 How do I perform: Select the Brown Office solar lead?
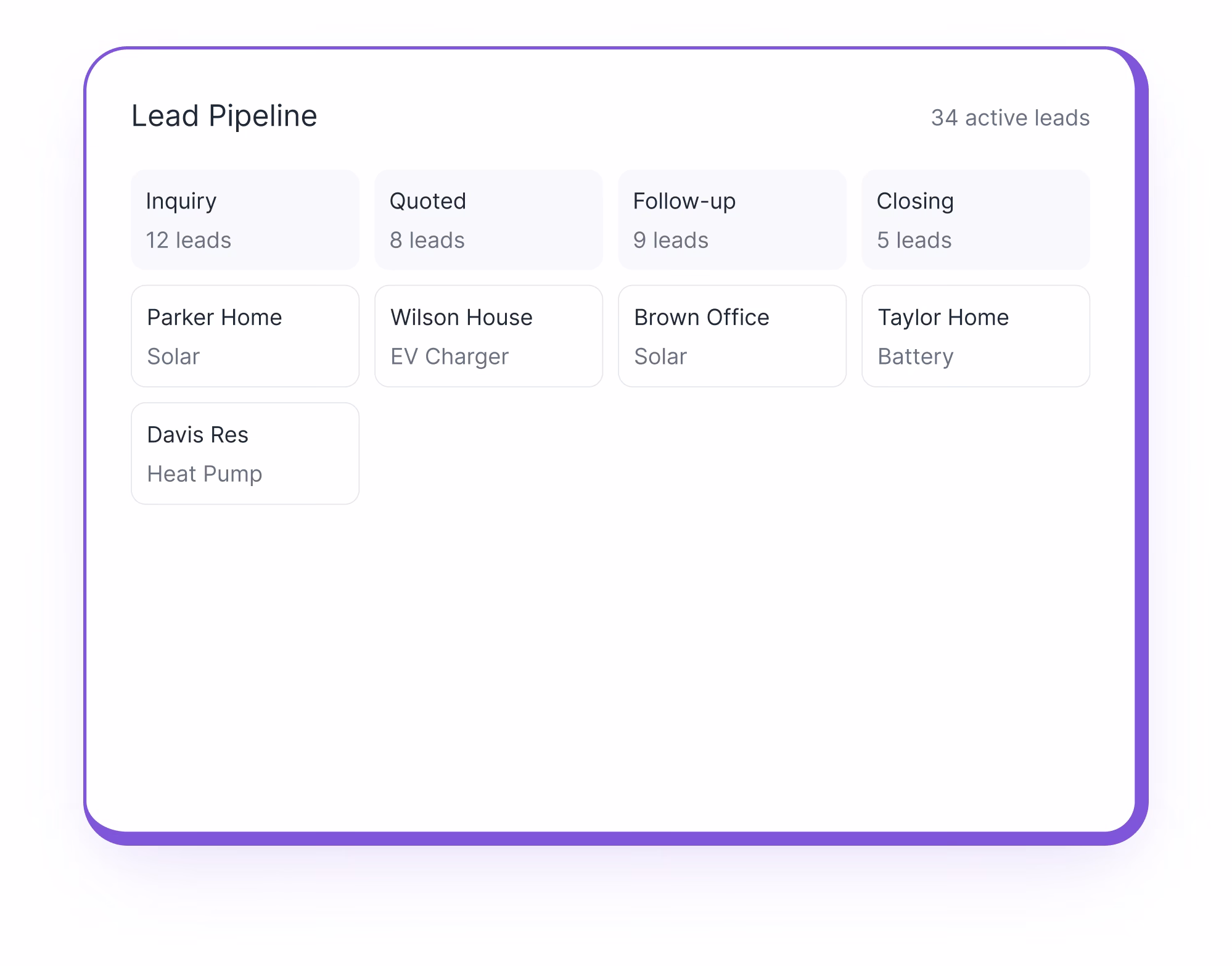731,335
